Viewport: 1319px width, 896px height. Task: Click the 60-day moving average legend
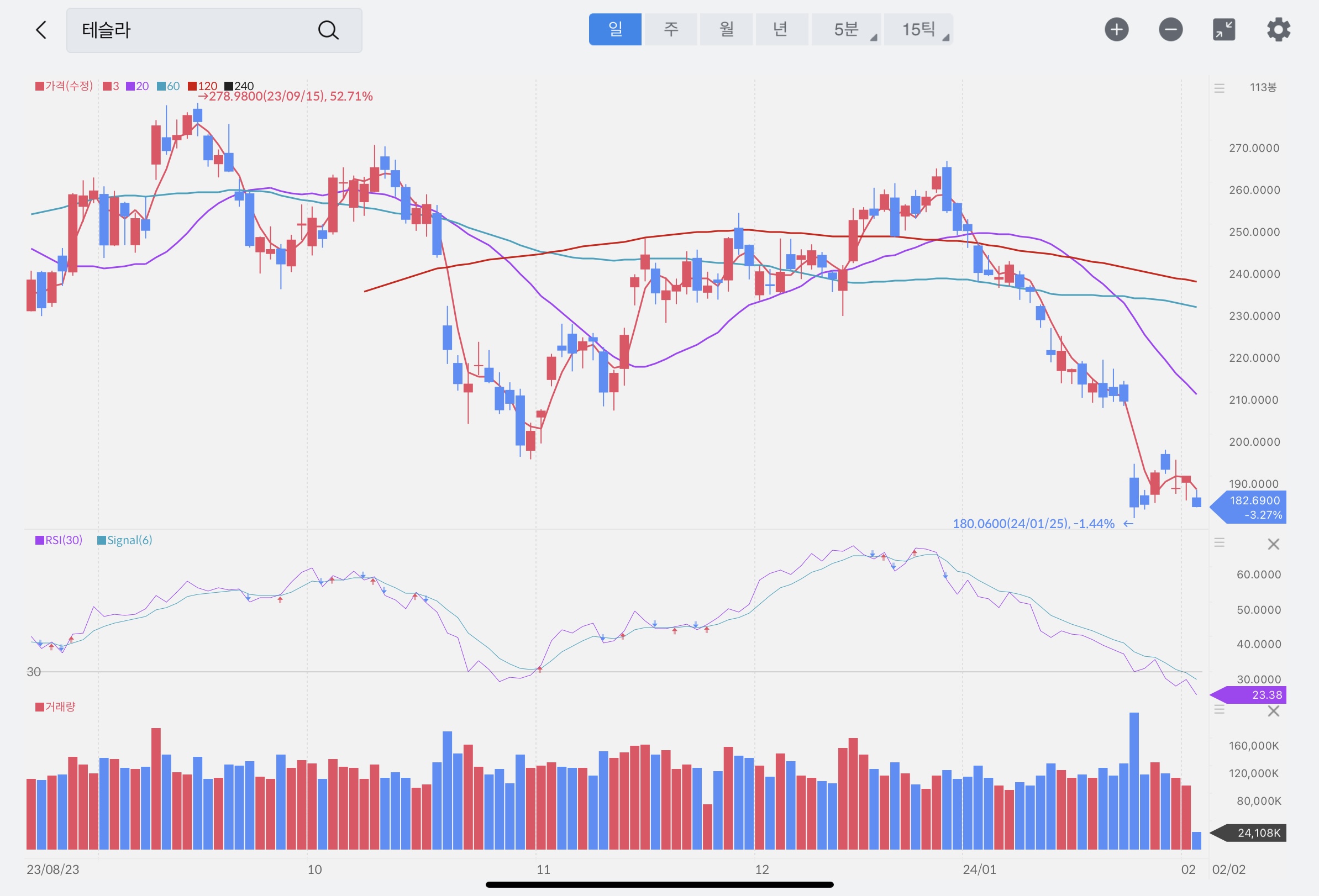click(168, 86)
